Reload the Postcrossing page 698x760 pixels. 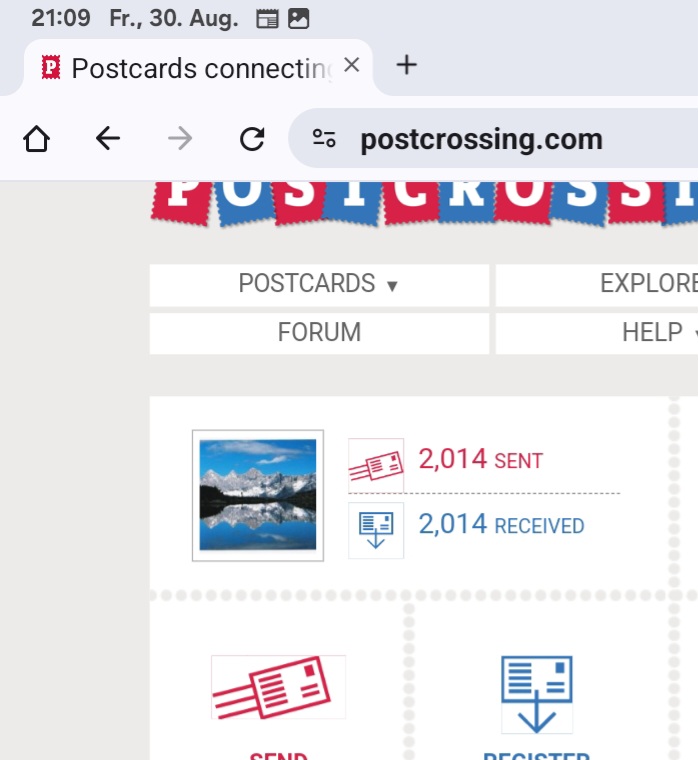click(252, 139)
